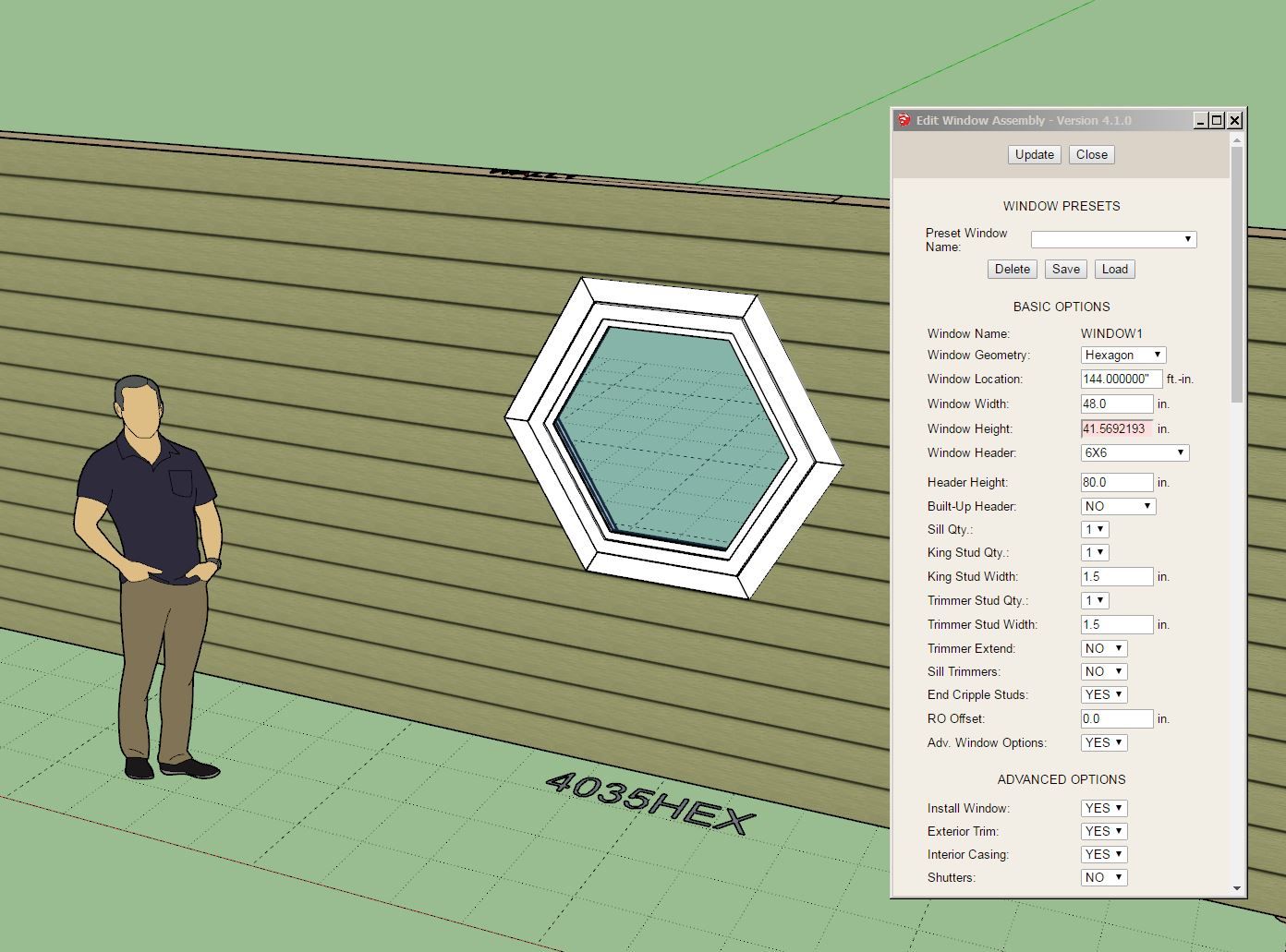
Task: Select the hexagon window in the wall
Action: click(x=673, y=438)
